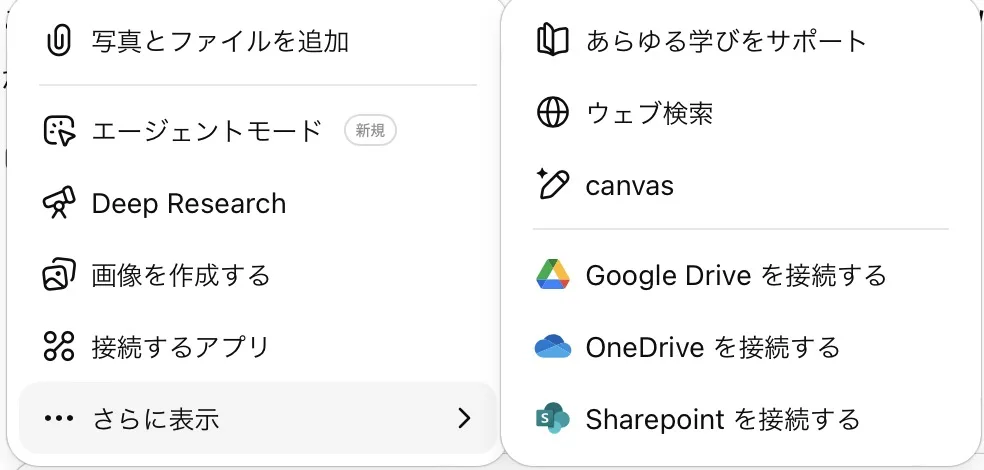Image resolution: width=984 pixels, height=470 pixels.
Task: Choose the ウェブ検索 option
Action: click(741, 113)
